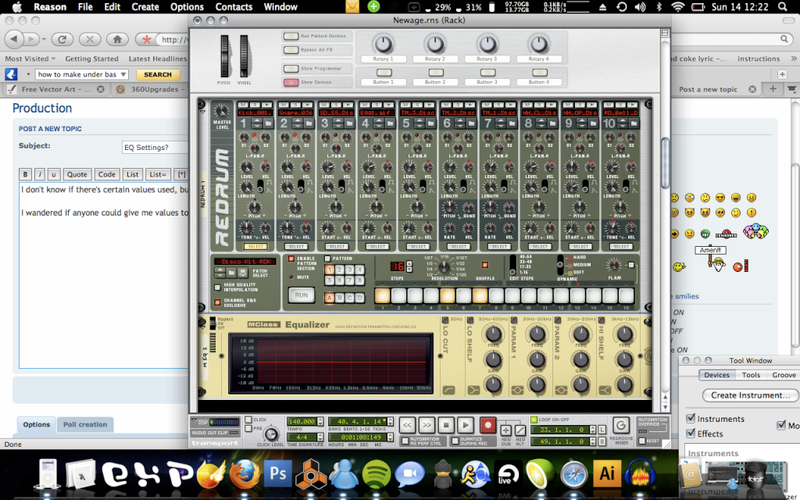The image size is (800, 500).
Task: Open Redrum patch browser folder icon
Action: coord(232,272)
